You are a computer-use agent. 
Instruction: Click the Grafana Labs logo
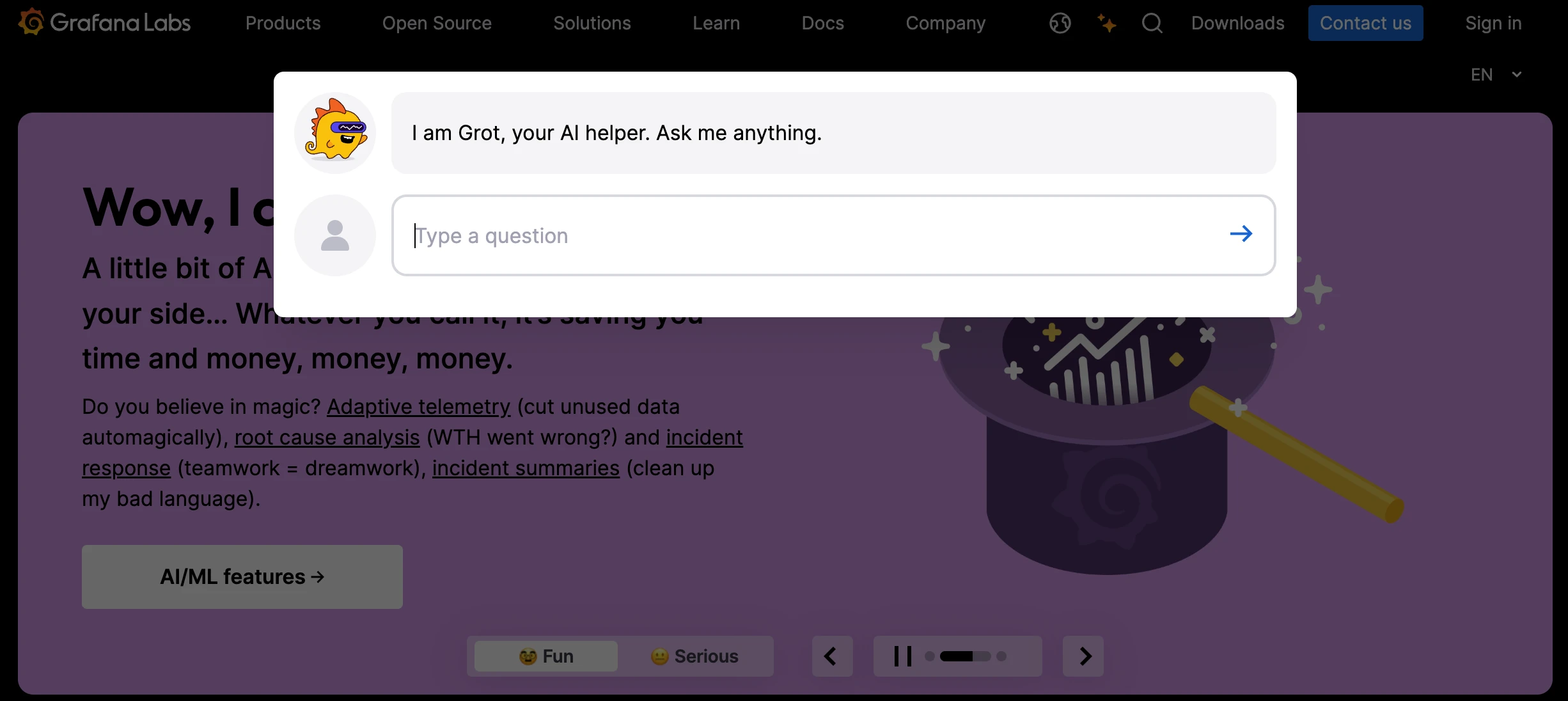104,23
